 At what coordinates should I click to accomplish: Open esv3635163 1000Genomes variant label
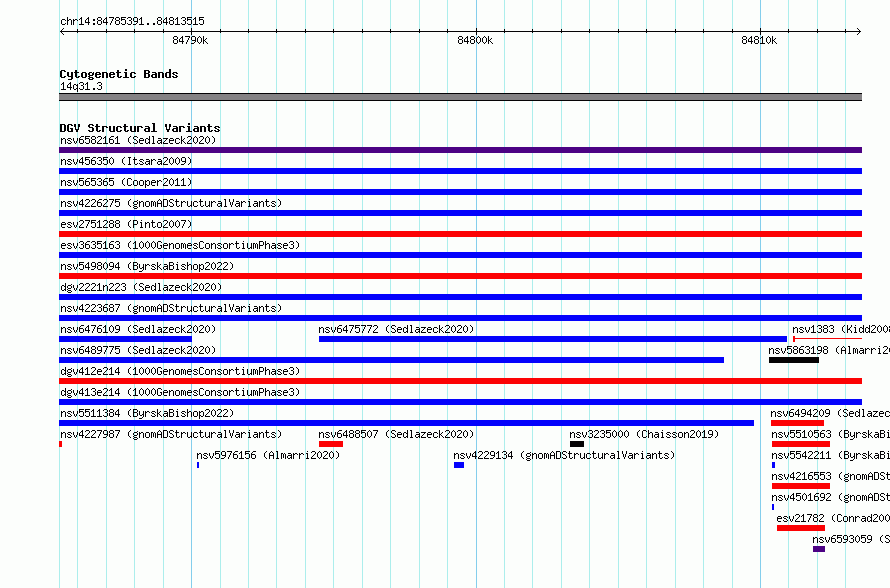pyautogui.click(x=180, y=245)
